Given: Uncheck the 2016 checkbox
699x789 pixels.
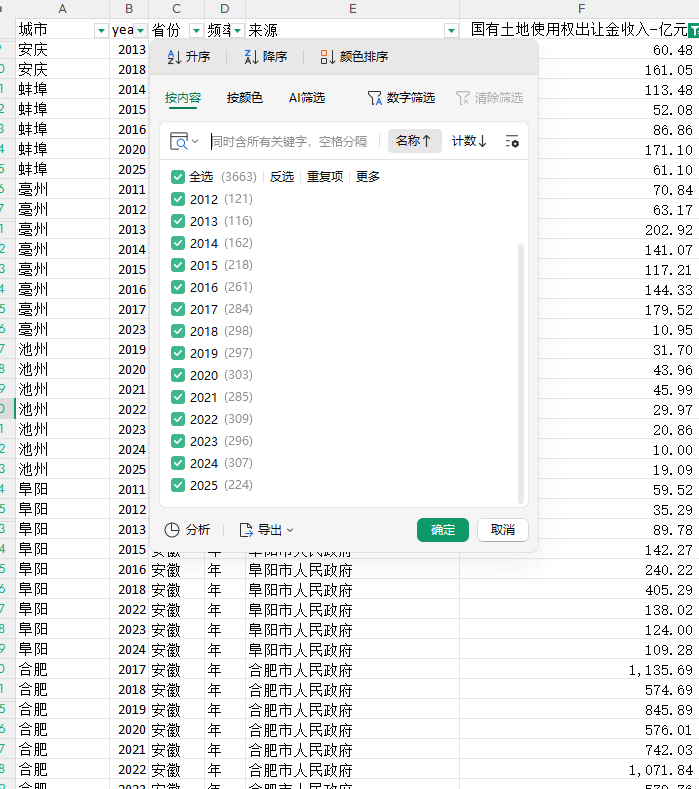Looking at the screenshot, I should pyautogui.click(x=178, y=287).
